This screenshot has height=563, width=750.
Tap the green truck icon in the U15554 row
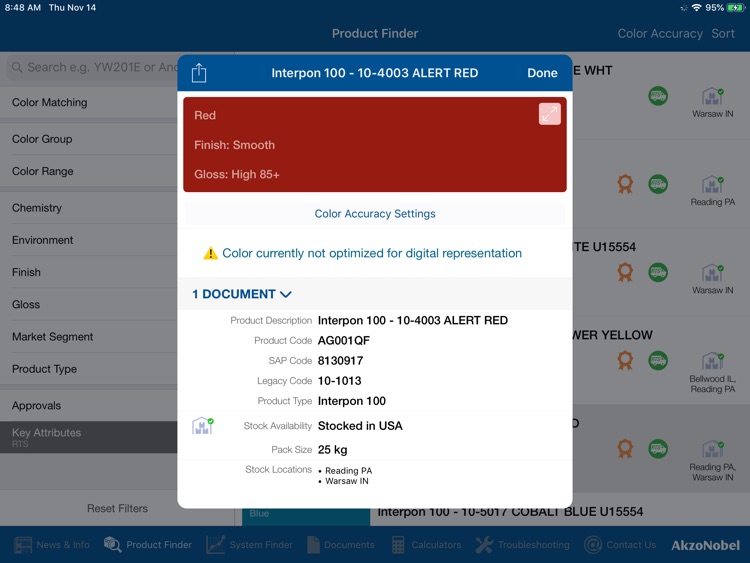(658, 272)
